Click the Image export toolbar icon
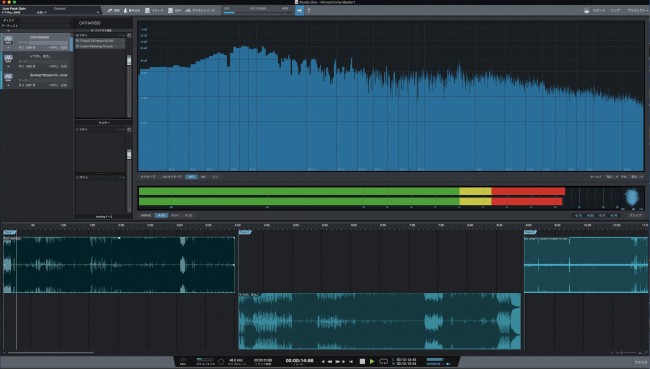The height and width of the screenshot is (369, 650). 154,10
